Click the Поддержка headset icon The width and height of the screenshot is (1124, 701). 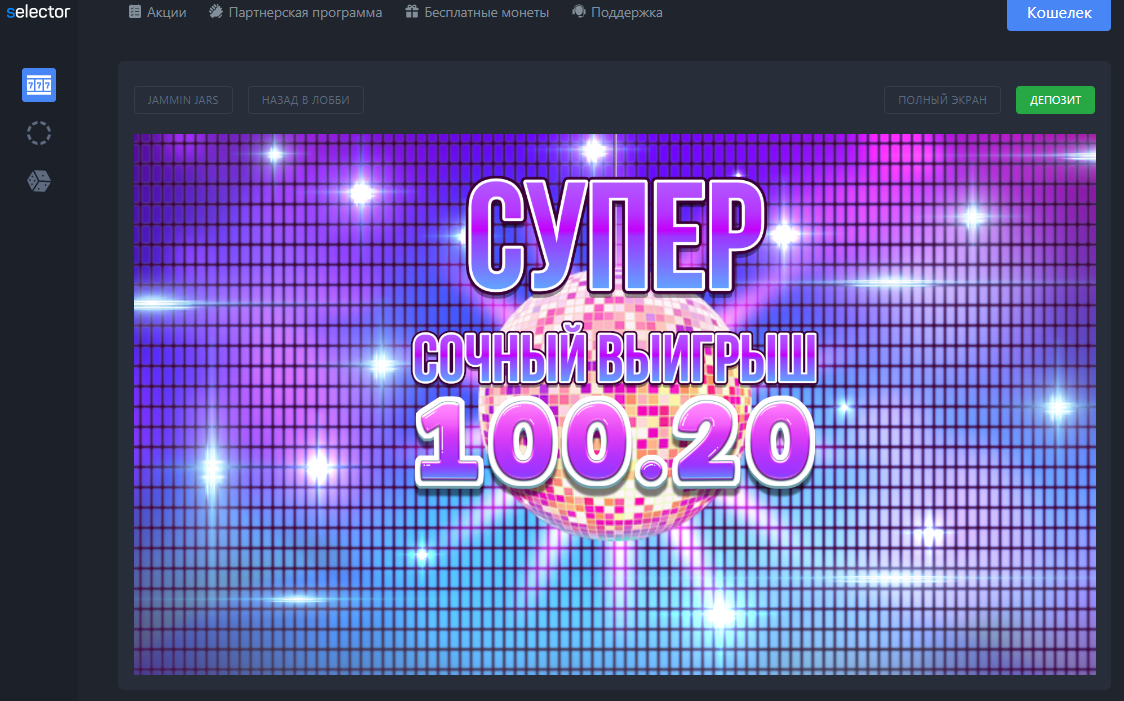coord(578,11)
